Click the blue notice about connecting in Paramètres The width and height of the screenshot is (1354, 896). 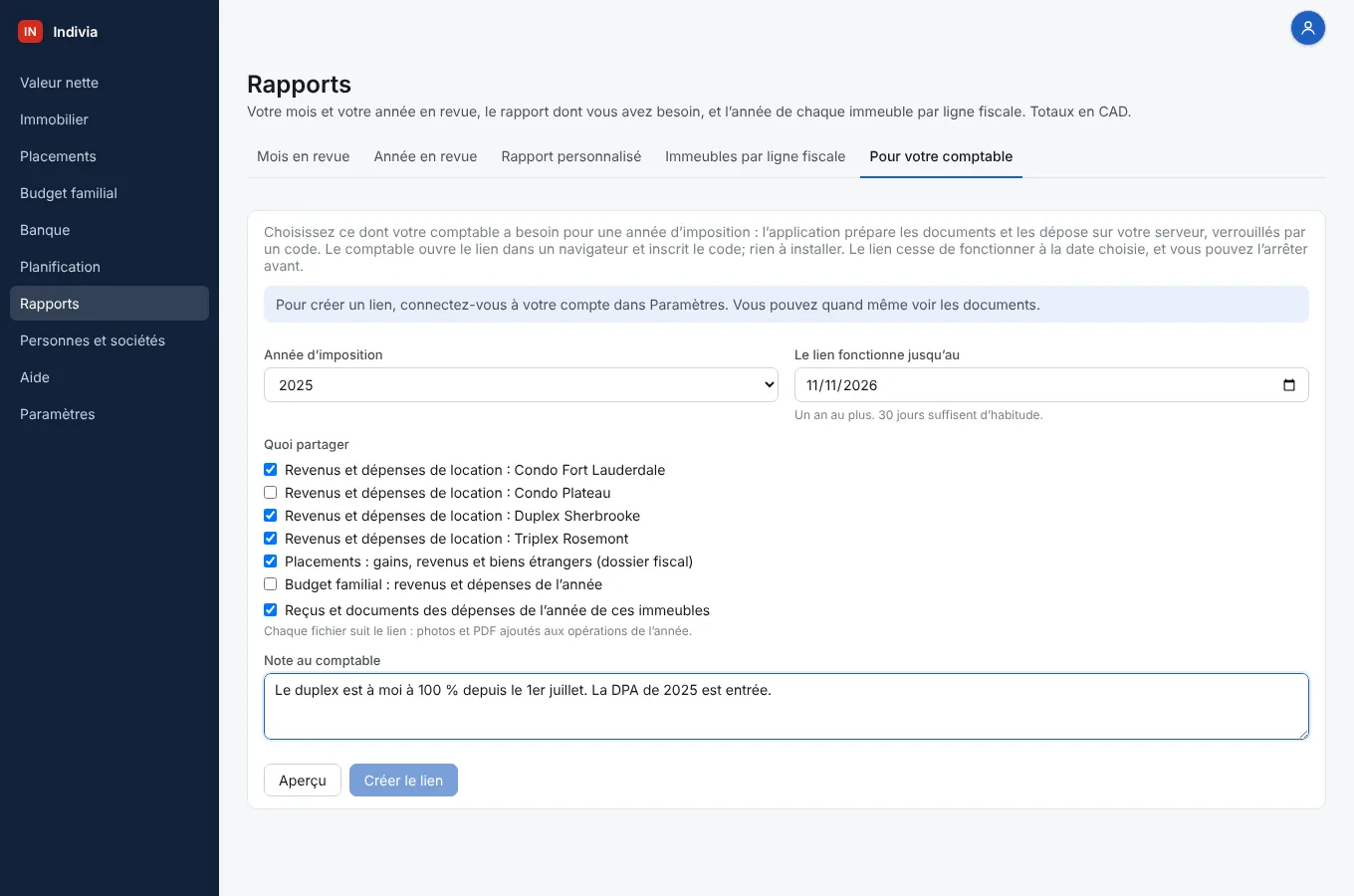click(x=787, y=305)
